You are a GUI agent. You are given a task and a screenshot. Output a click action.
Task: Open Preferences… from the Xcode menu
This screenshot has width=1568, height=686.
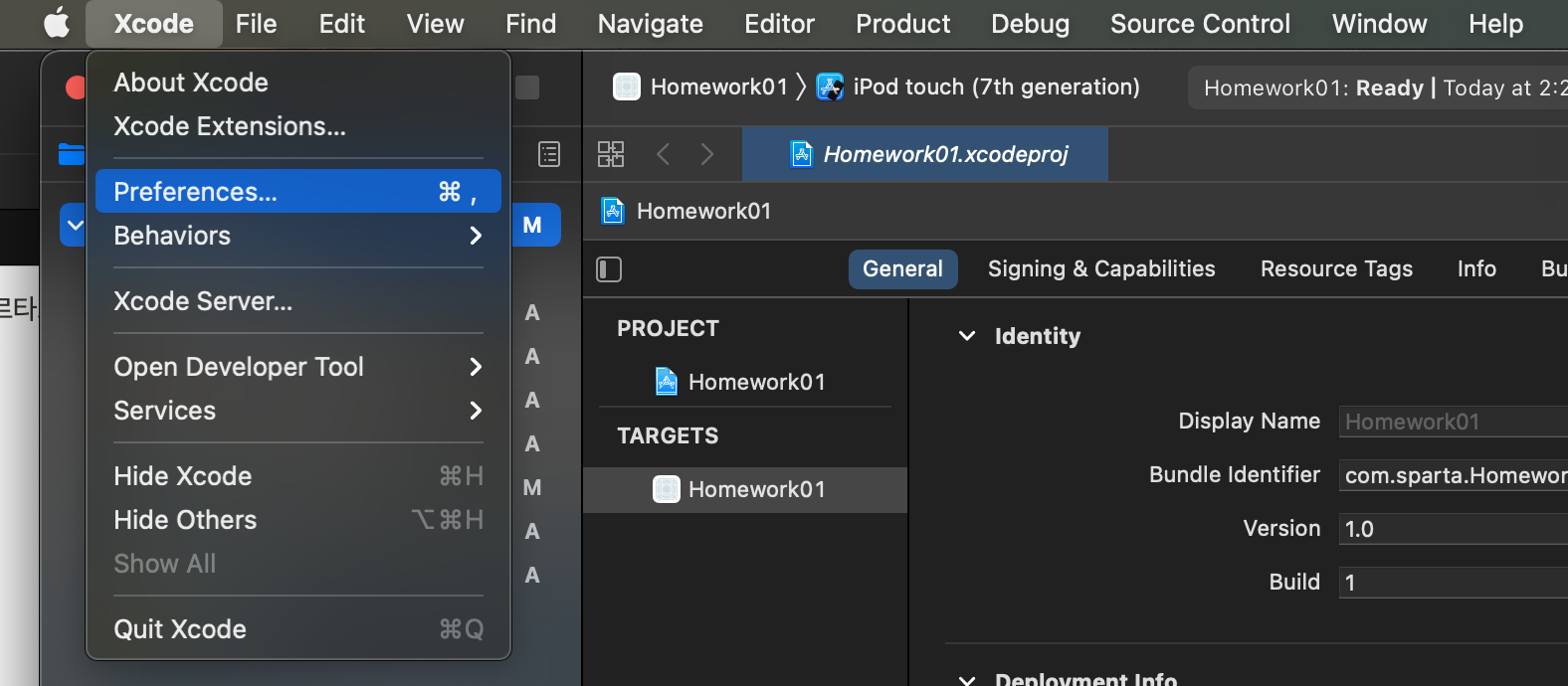pyautogui.click(x=298, y=191)
